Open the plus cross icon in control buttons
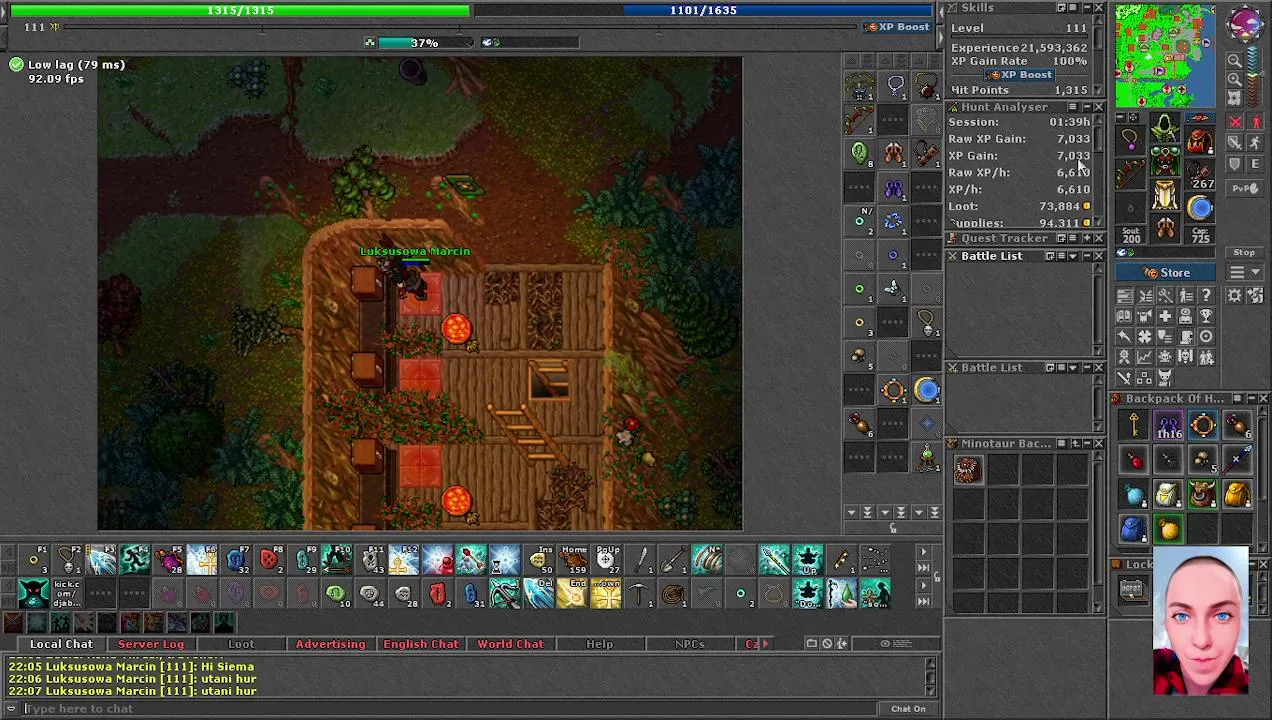Screen dimensions: 1272x720 pyautogui.click(x=1165, y=316)
